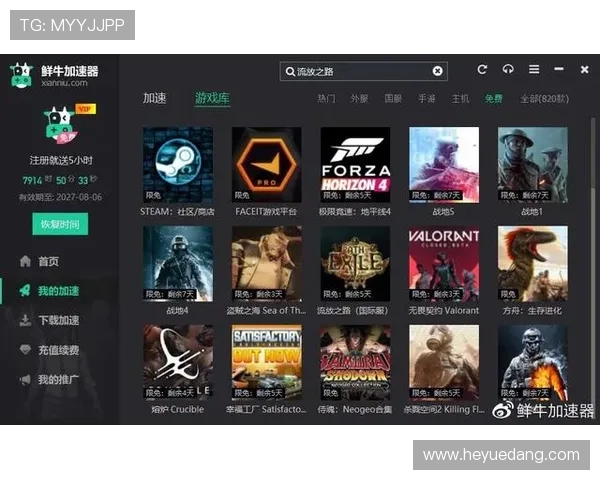600x480 pixels.
Task: Show 全部(820款) all games
Action: click(543, 100)
